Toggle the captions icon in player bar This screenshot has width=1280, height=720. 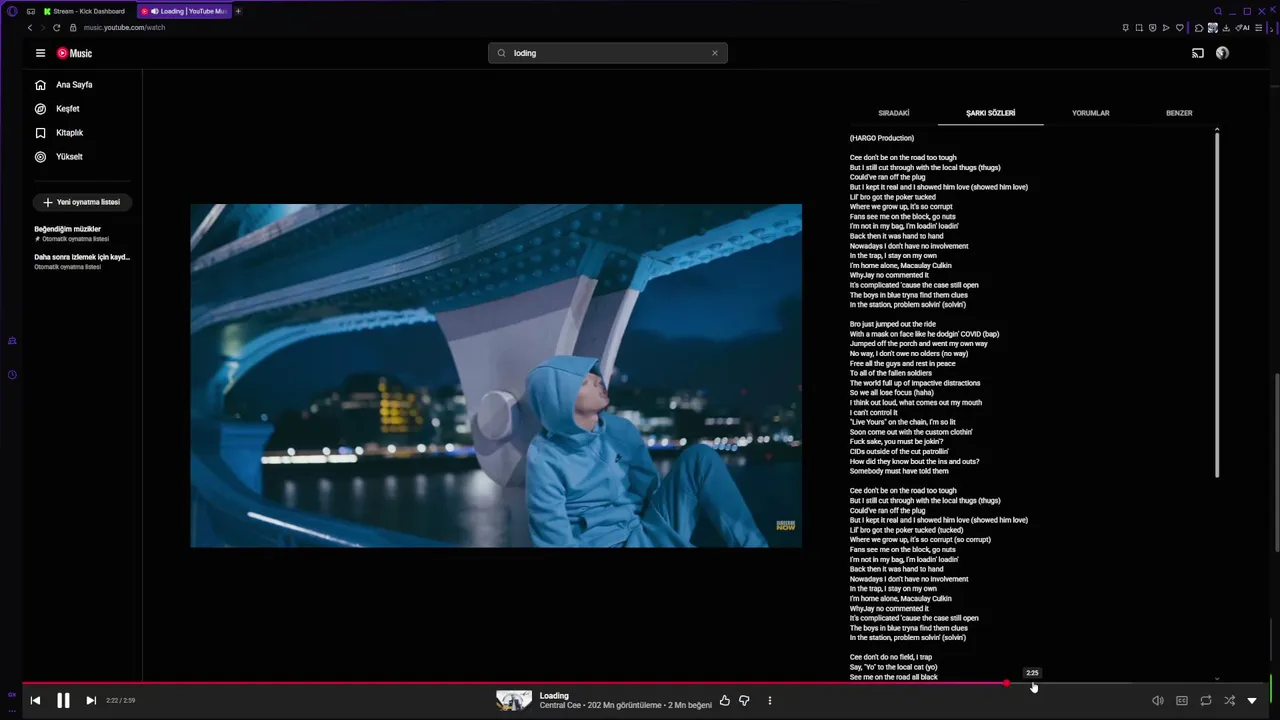point(1182,701)
